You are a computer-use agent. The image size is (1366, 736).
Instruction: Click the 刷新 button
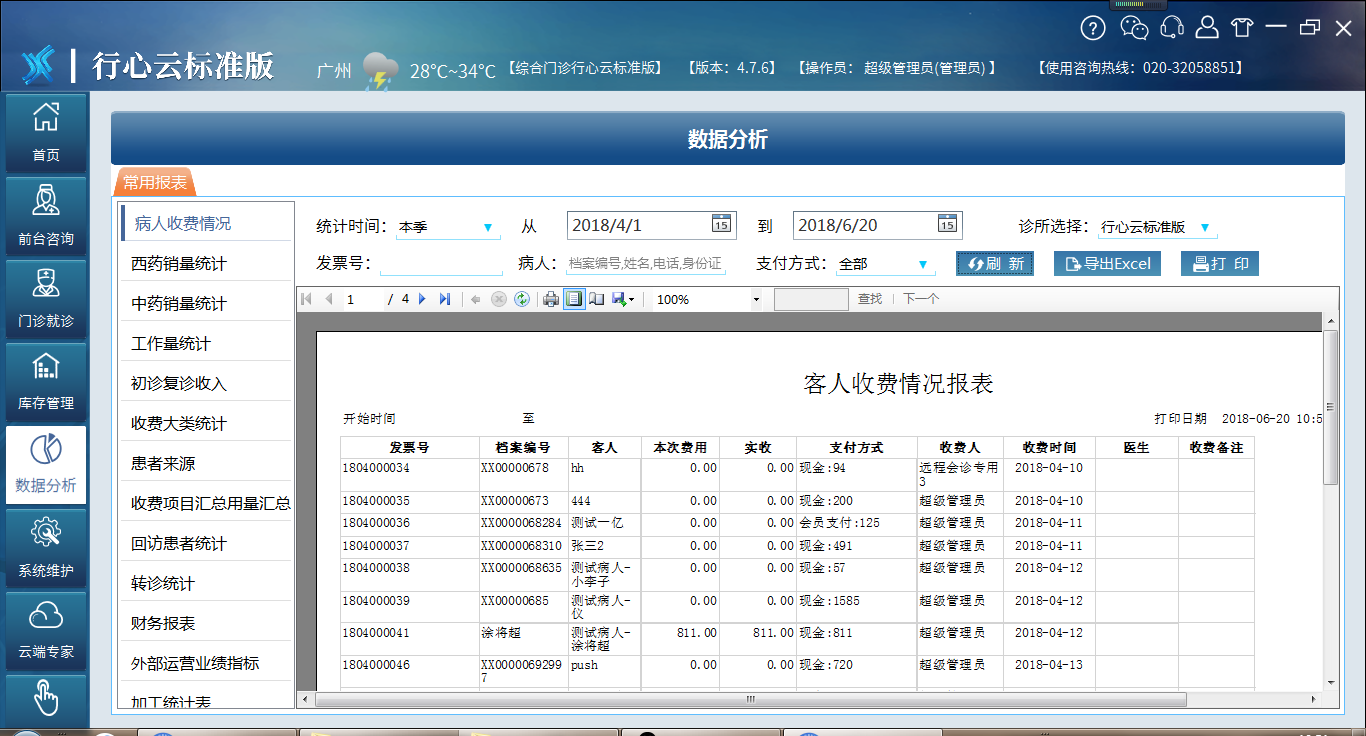pos(995,264)
